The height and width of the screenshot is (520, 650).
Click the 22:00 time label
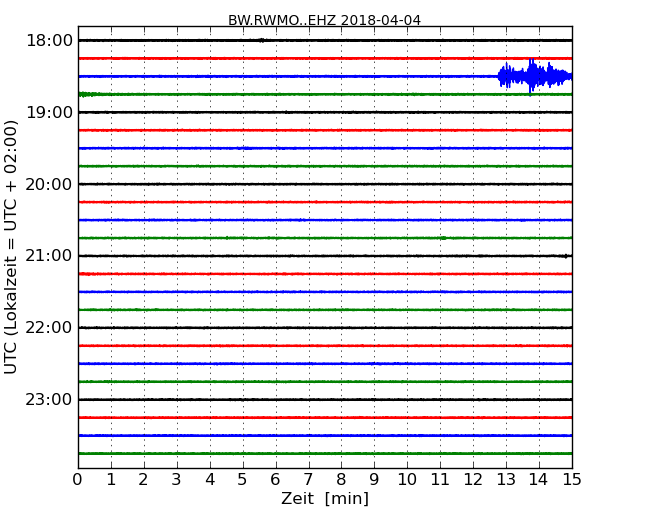click(x=49, y=328)
